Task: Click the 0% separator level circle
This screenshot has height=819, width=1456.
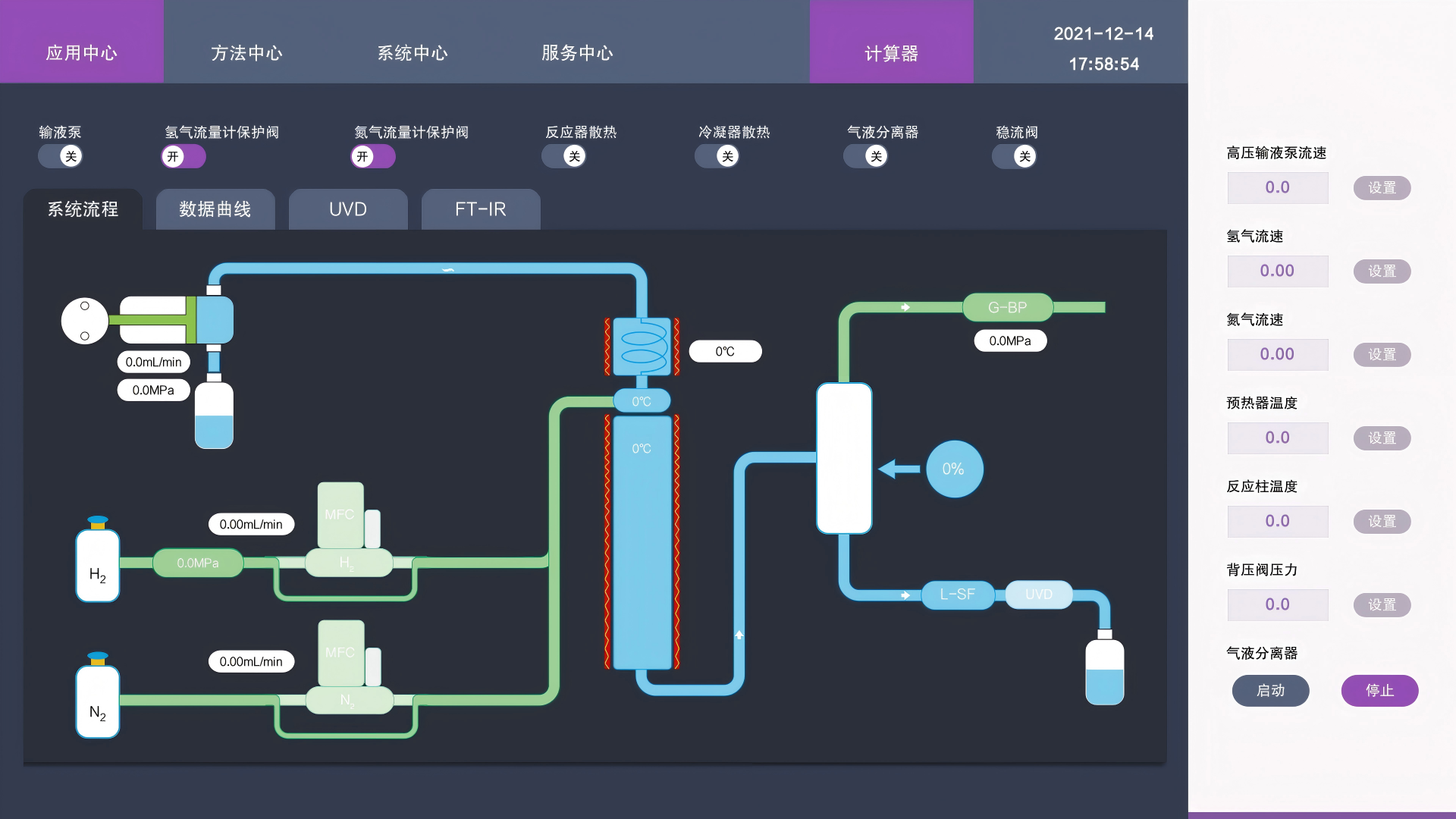Action: 953,469
